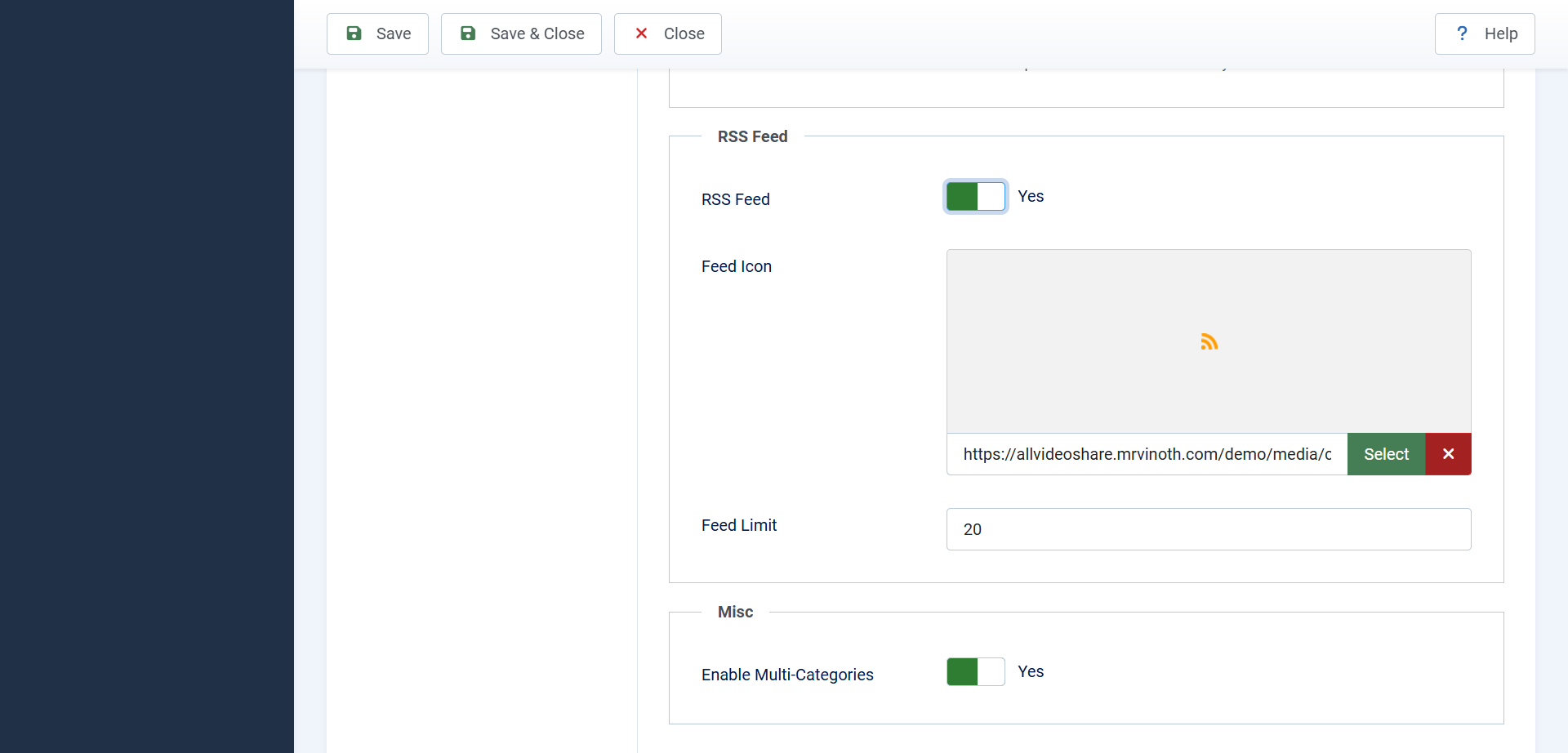Click the orange RSS feed icon preview

tap(1209, 341)
